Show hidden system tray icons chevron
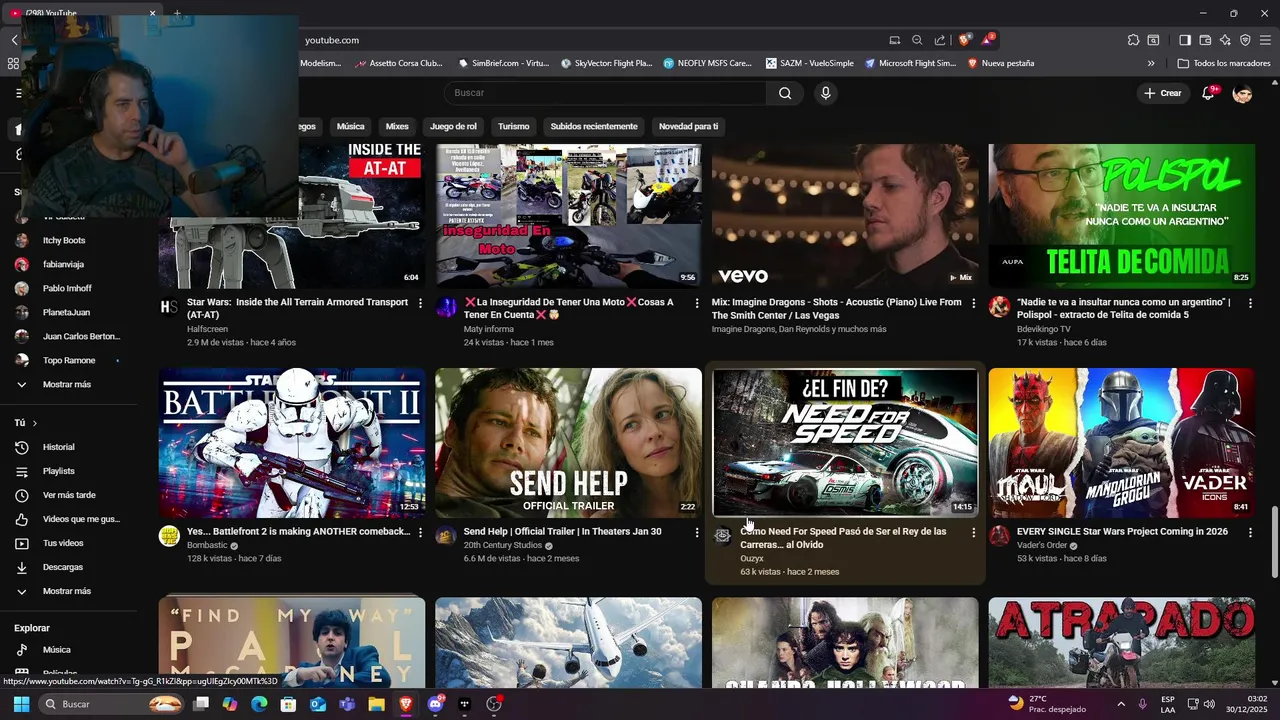Screen dimensions: 1280x720 pos(1121,704)
